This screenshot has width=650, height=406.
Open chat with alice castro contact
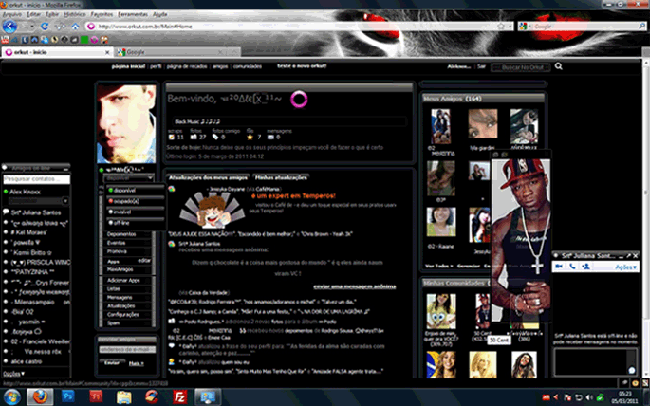coord(26,361)
